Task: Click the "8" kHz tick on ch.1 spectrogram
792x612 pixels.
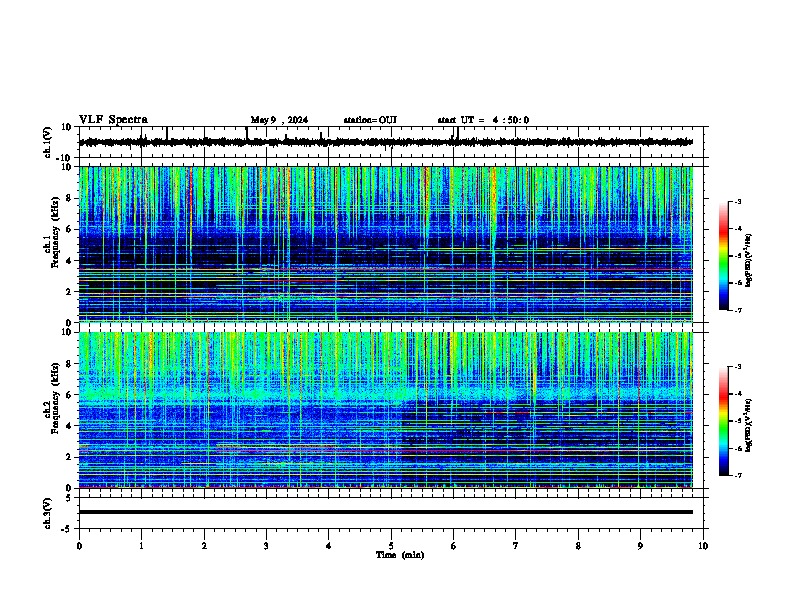Action: 70,198
